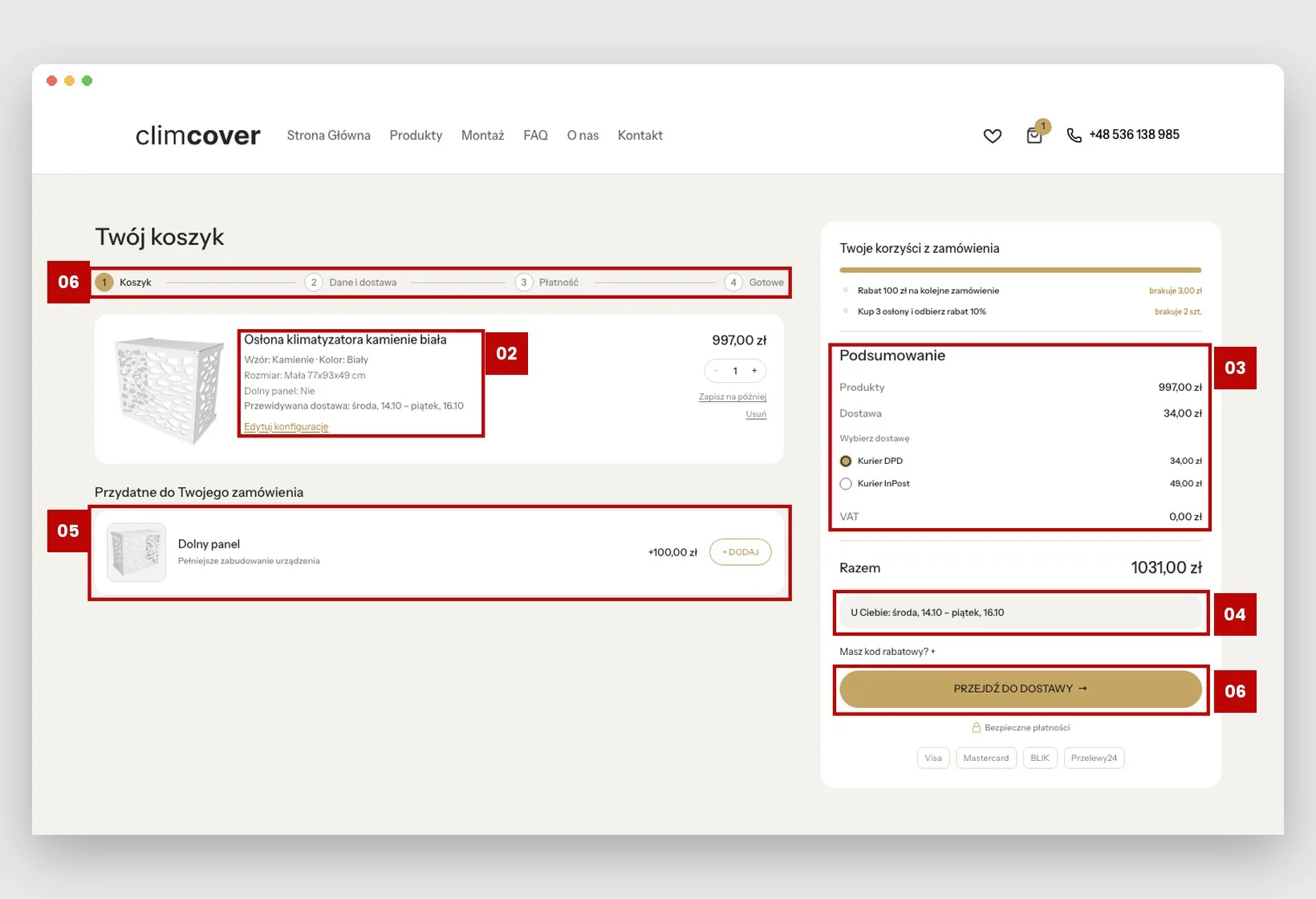Image resolution: width=1316 pixels, height=899 pixels.
Task: Click the Razem total 1031,00 zł
Action: point(1166,567)
